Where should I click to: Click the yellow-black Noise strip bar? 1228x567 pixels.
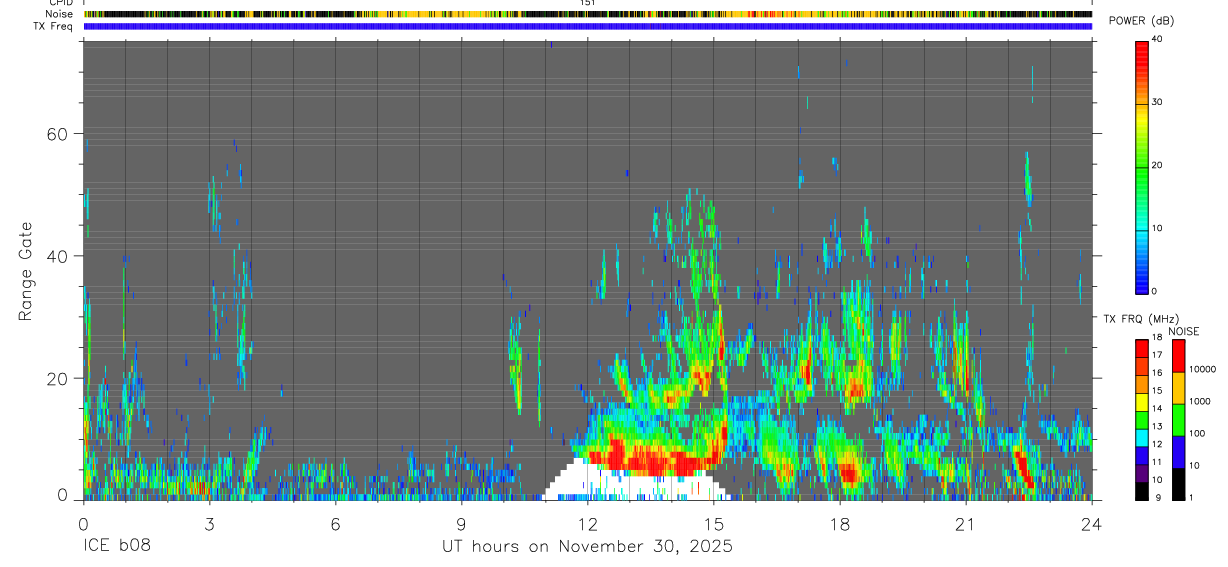[587, 14]
